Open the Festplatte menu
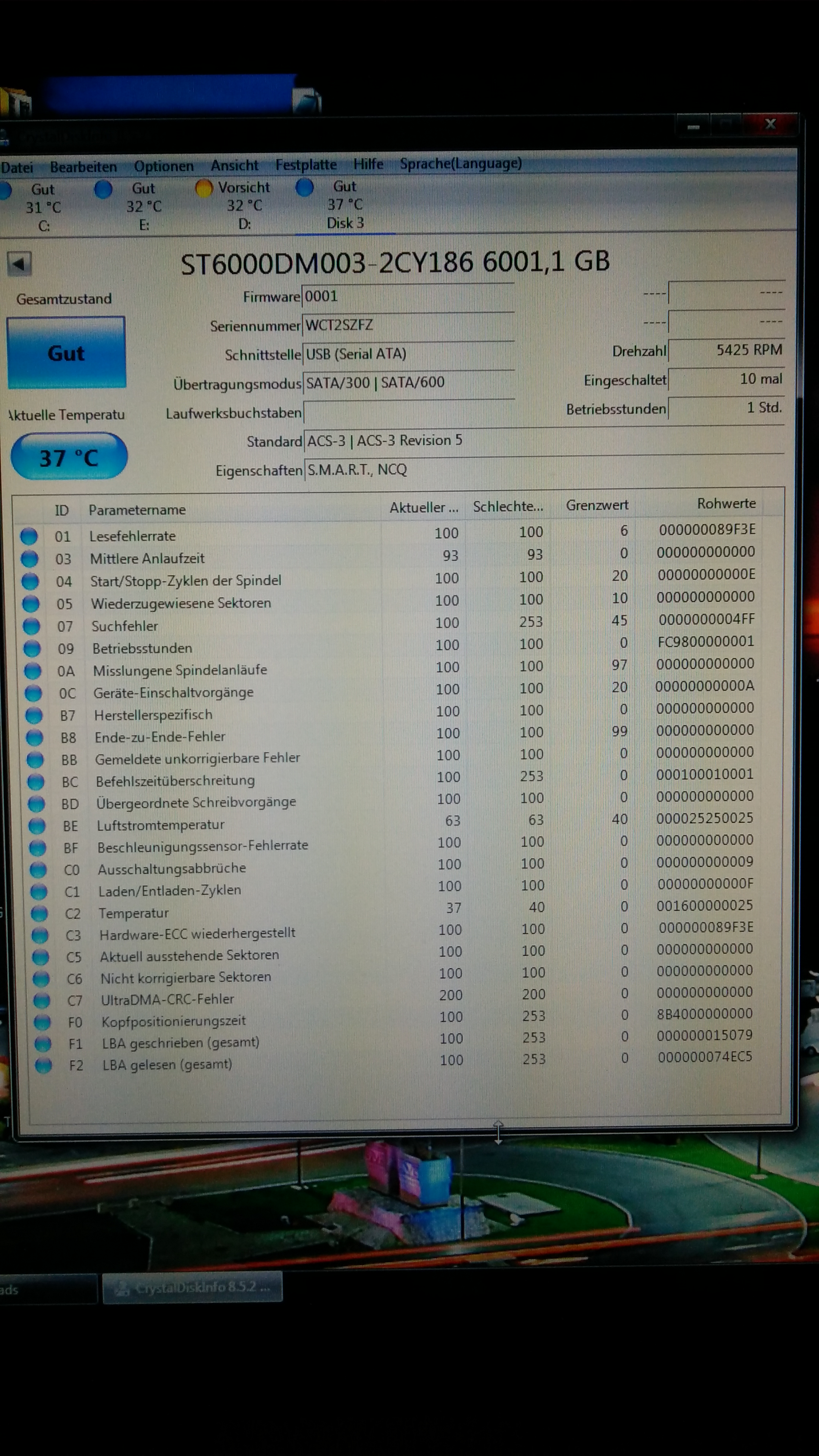This screenshot has height=1456, width=819. (306, 165)
